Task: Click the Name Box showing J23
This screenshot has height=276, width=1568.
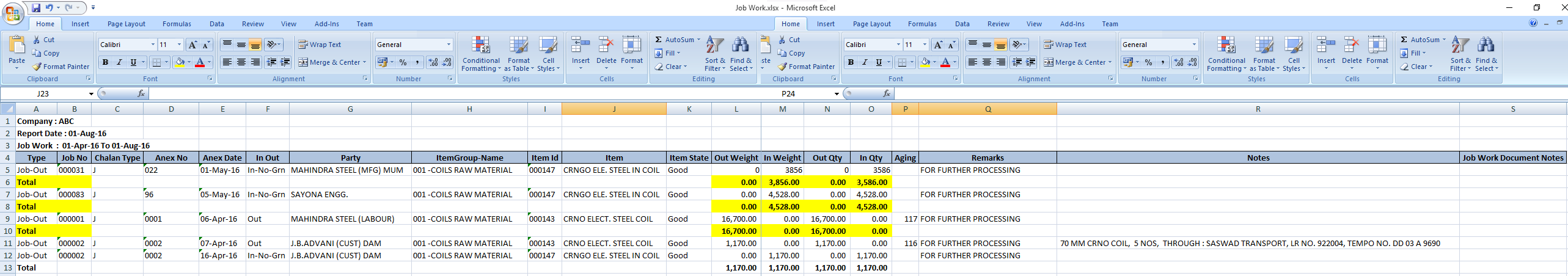Action: point(43,93)
